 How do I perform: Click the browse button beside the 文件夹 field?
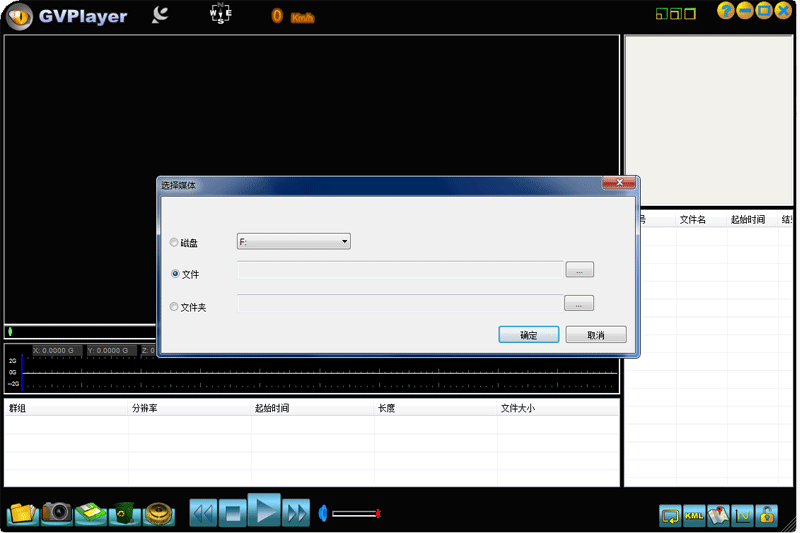tap(579, 303)
